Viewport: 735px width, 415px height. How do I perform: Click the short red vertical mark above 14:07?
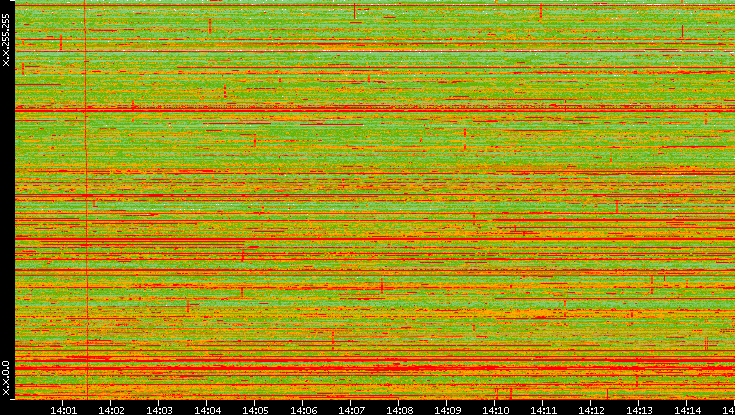(354, 12)
